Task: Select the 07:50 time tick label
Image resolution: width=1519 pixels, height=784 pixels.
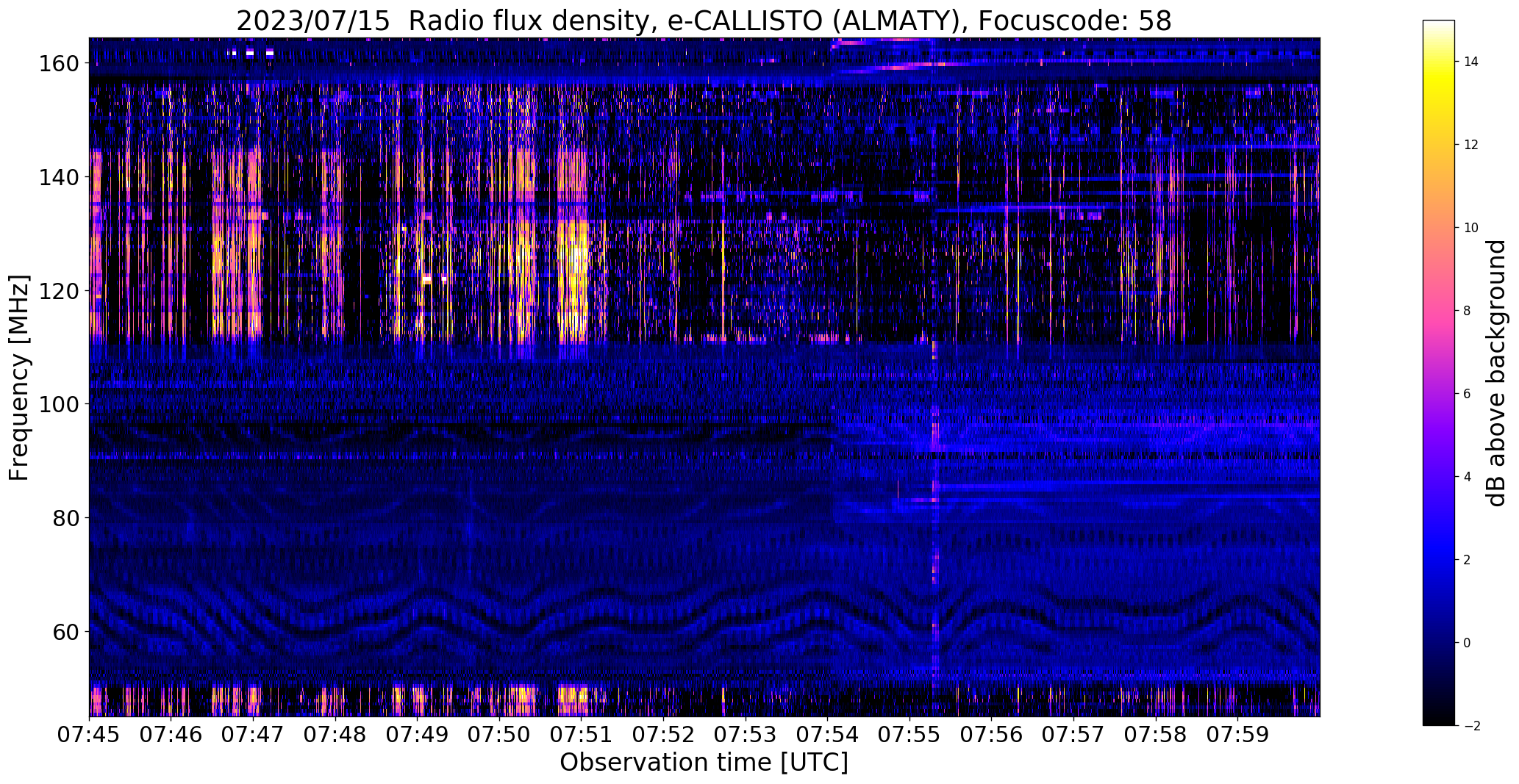Action: (x=499, y=735)
